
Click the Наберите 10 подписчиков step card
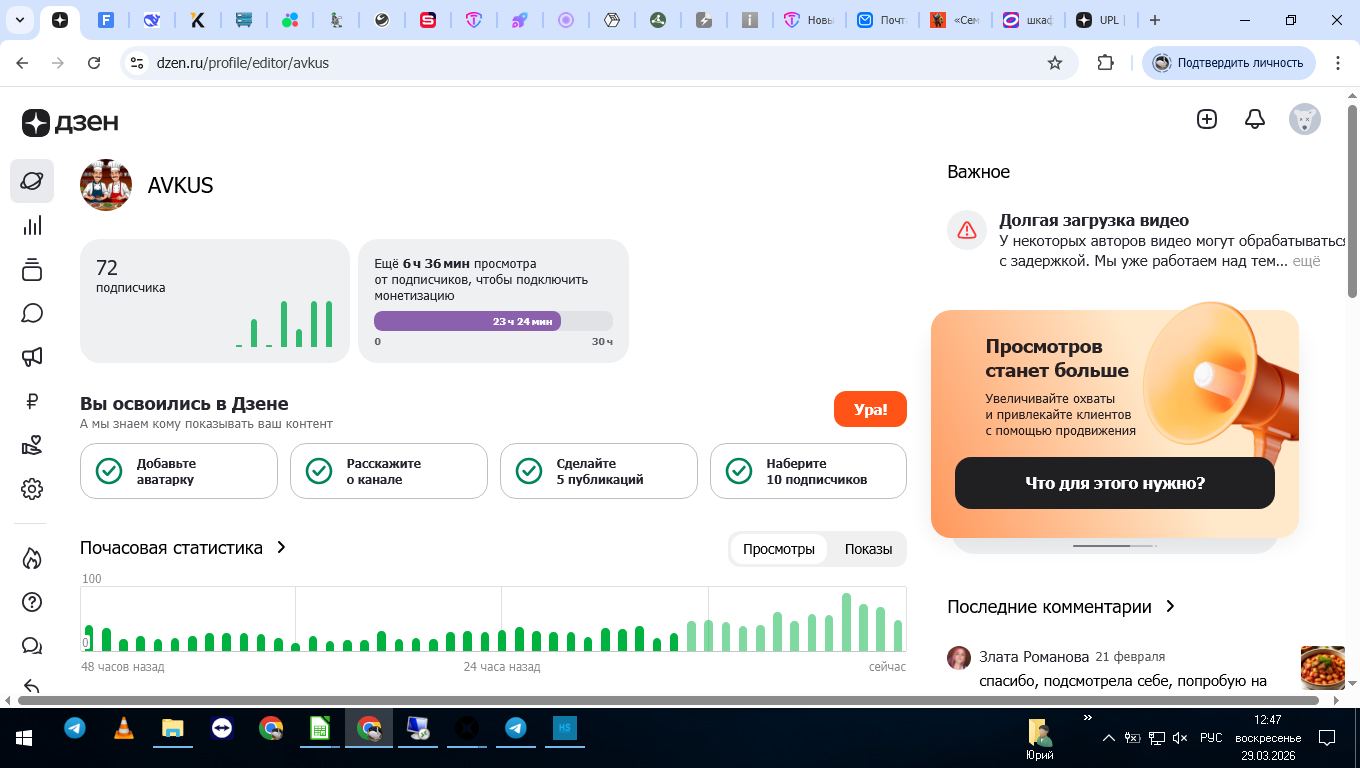click(x=809, y=471)
